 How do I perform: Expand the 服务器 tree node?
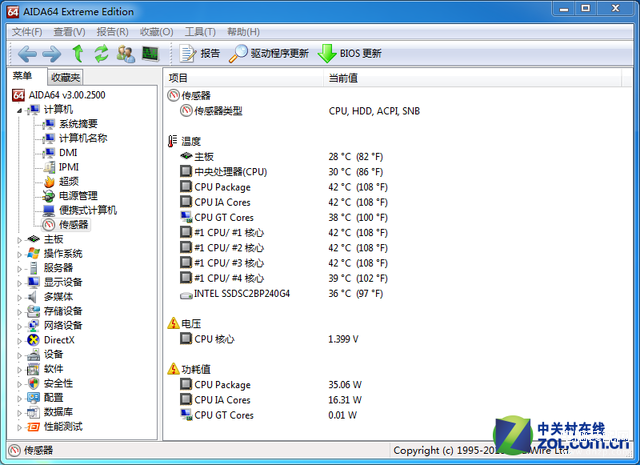(19, 269)
